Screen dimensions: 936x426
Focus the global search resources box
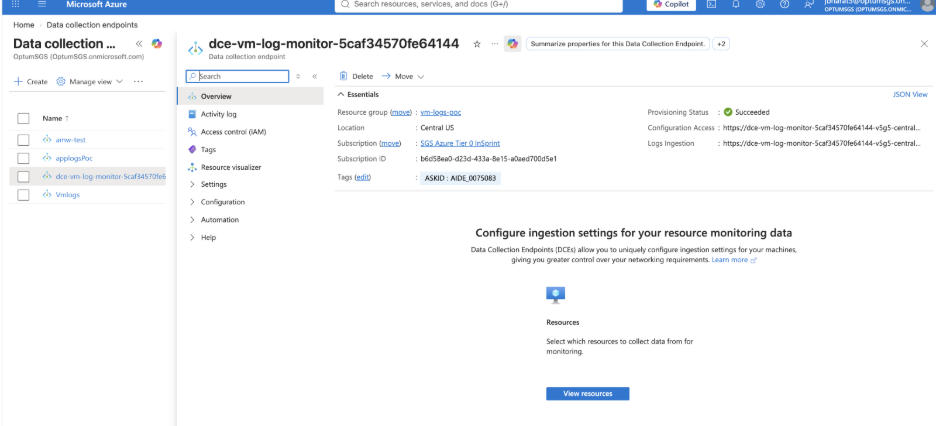click(x=479, y=4)
